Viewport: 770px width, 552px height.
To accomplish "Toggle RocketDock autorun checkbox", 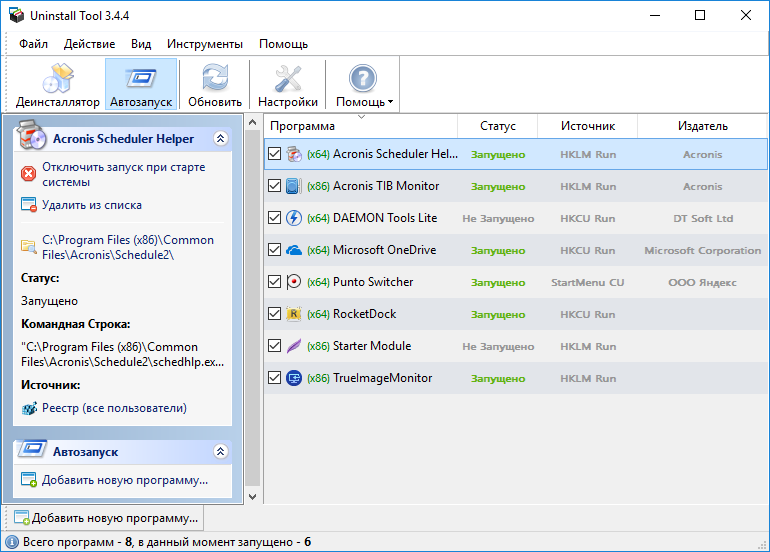I will tap(275, 313).
